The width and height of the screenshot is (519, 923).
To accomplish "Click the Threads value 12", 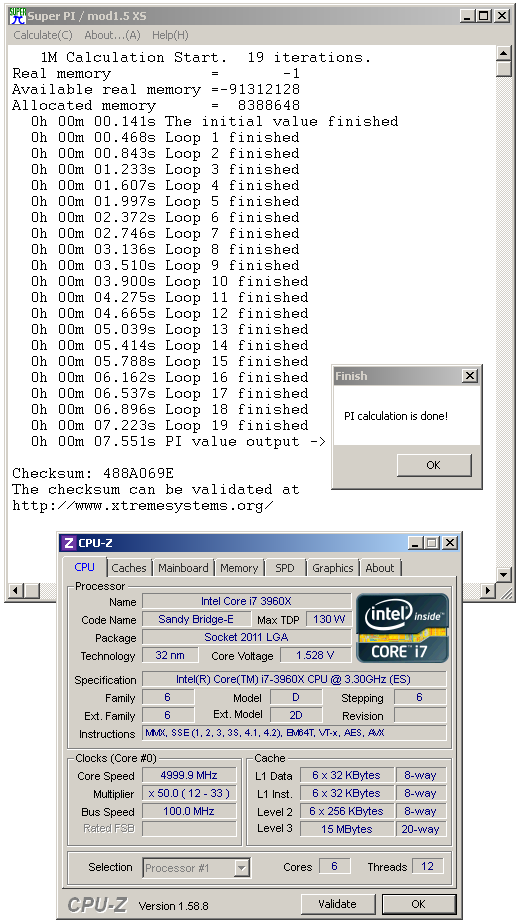I will point(428,866).
